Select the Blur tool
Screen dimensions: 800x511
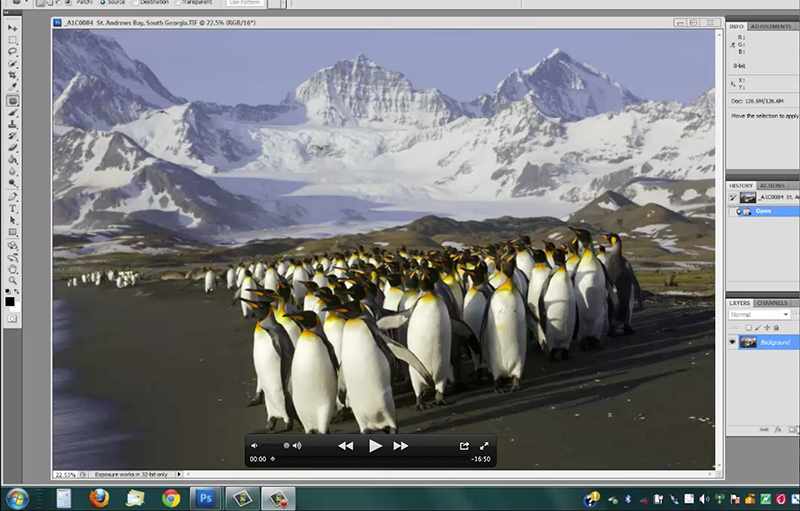pyautogui.click(x=13, y=171)
